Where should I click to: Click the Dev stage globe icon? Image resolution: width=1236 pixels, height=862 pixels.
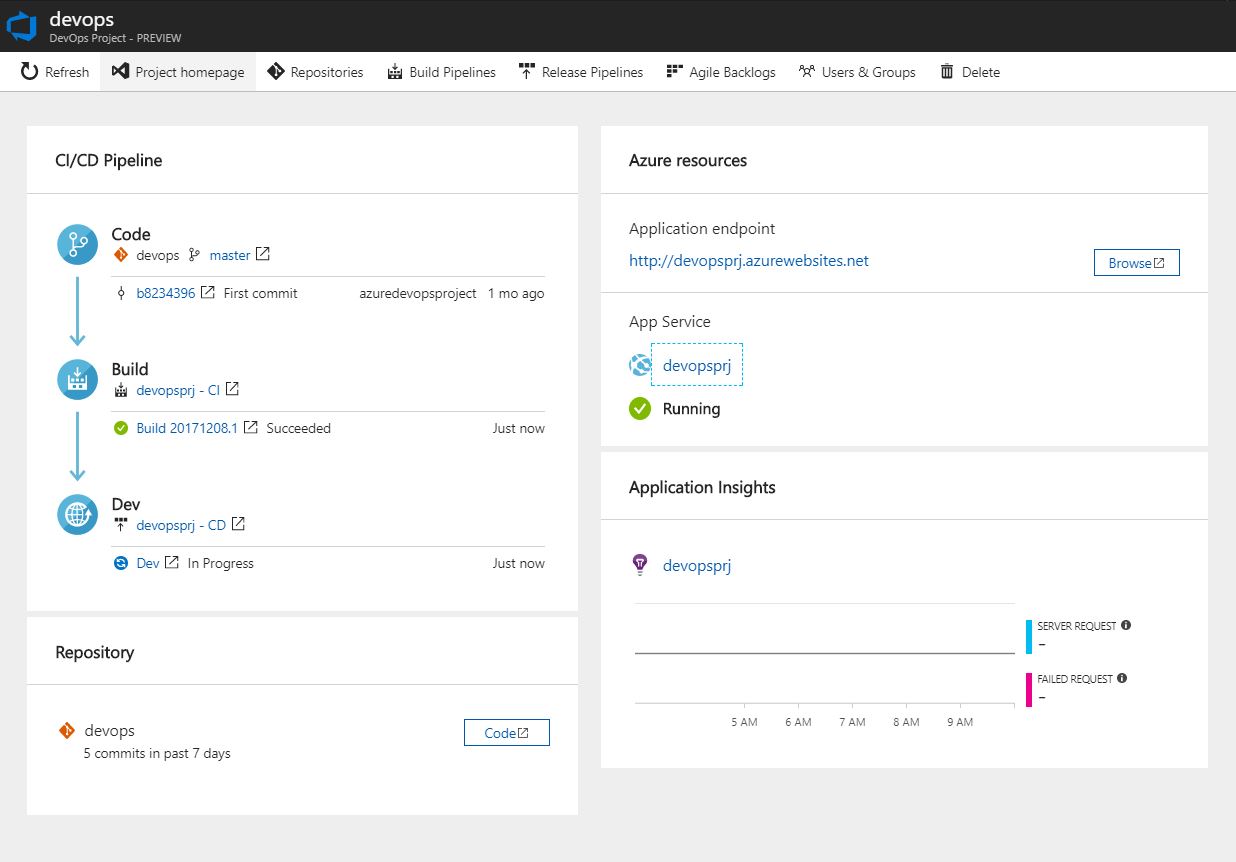click(x=78, y=515)
